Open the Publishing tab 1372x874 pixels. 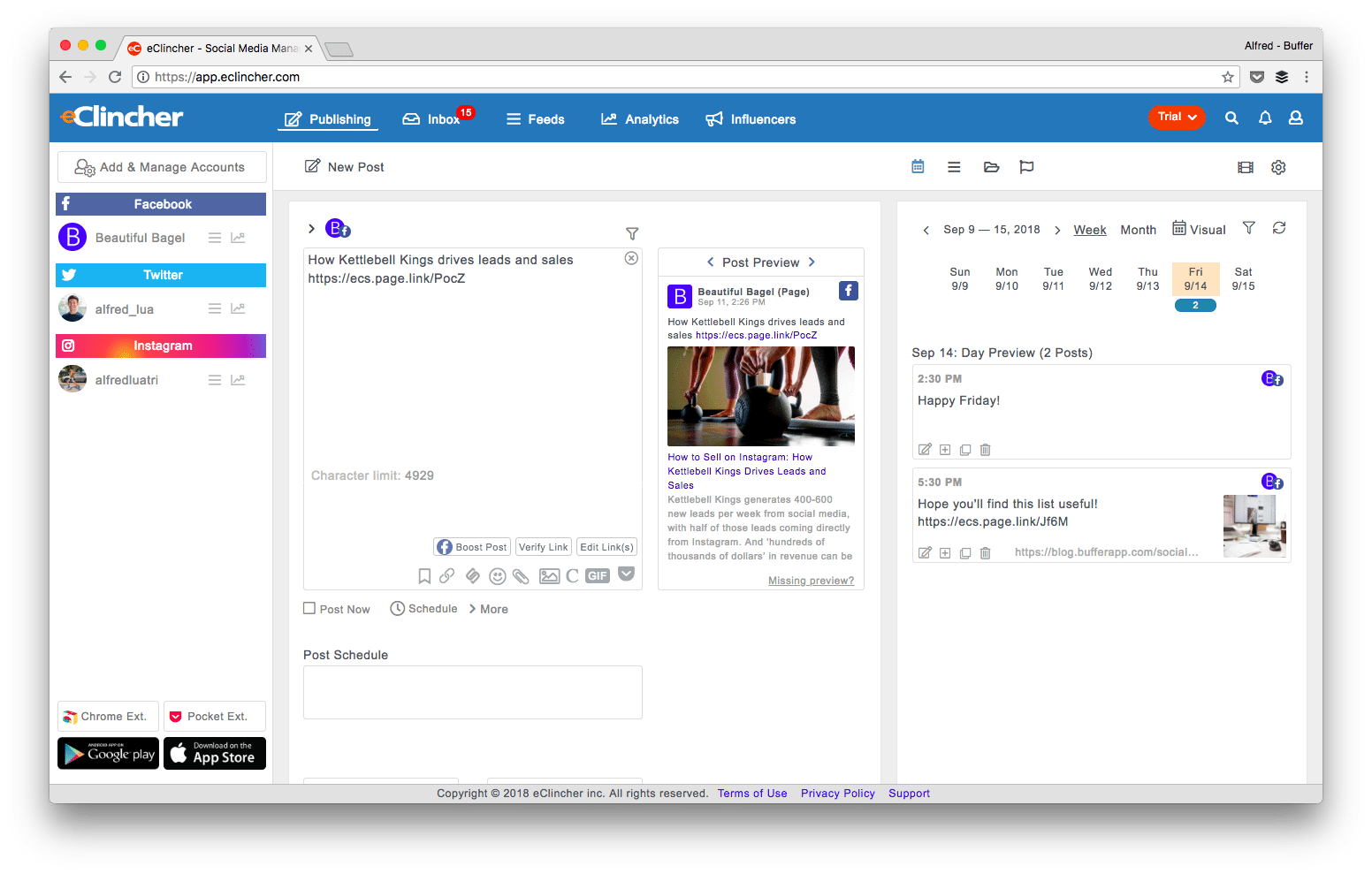[328, 119]
